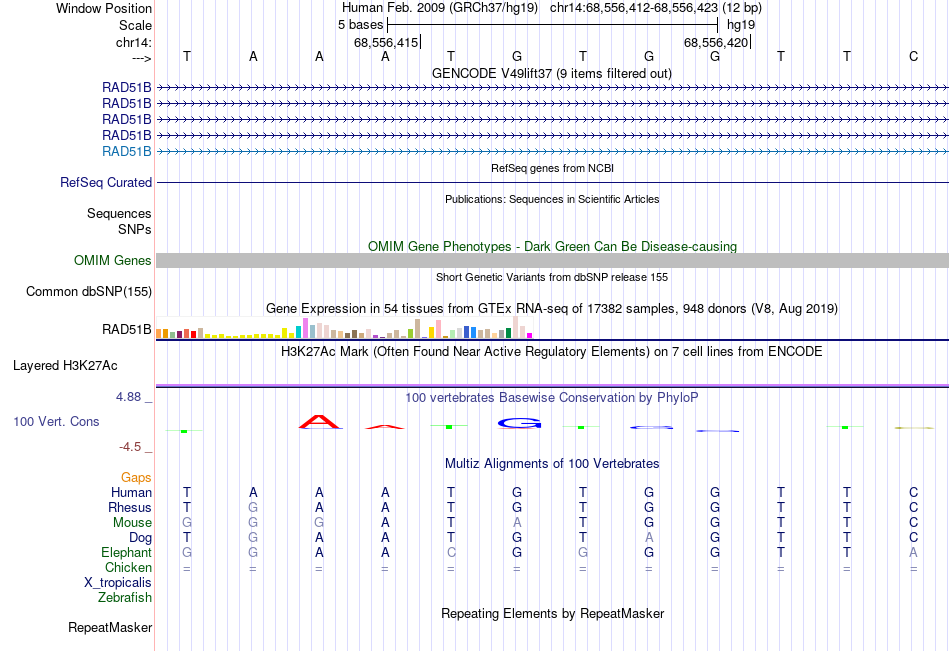Viewport: 950px width, 651px height.
Task: Click the large red A conservation logo
Action: [319, 422]
